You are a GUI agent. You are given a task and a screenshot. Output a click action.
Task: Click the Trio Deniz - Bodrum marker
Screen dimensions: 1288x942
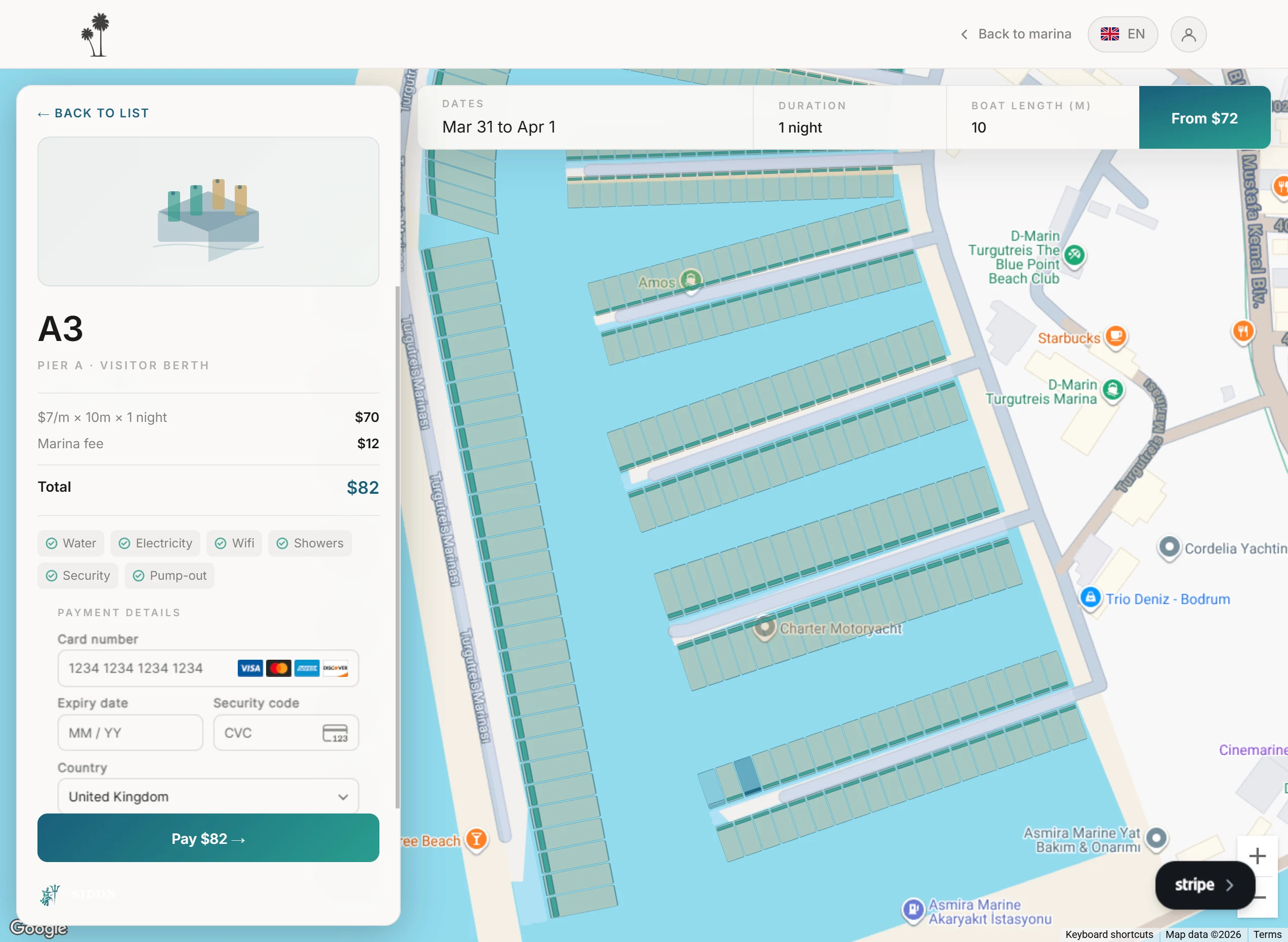pyautogui.click(x=1091, y=598)
